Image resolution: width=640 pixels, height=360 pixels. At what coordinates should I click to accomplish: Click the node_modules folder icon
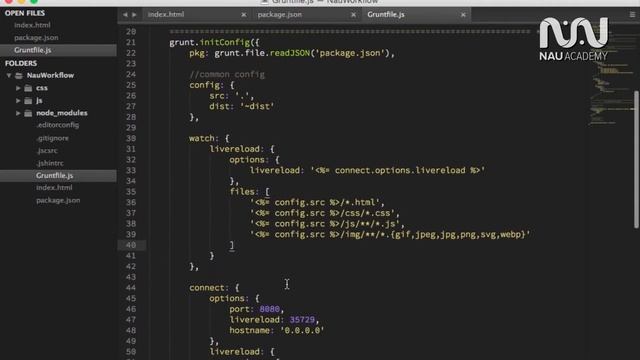tap(28, 113)
